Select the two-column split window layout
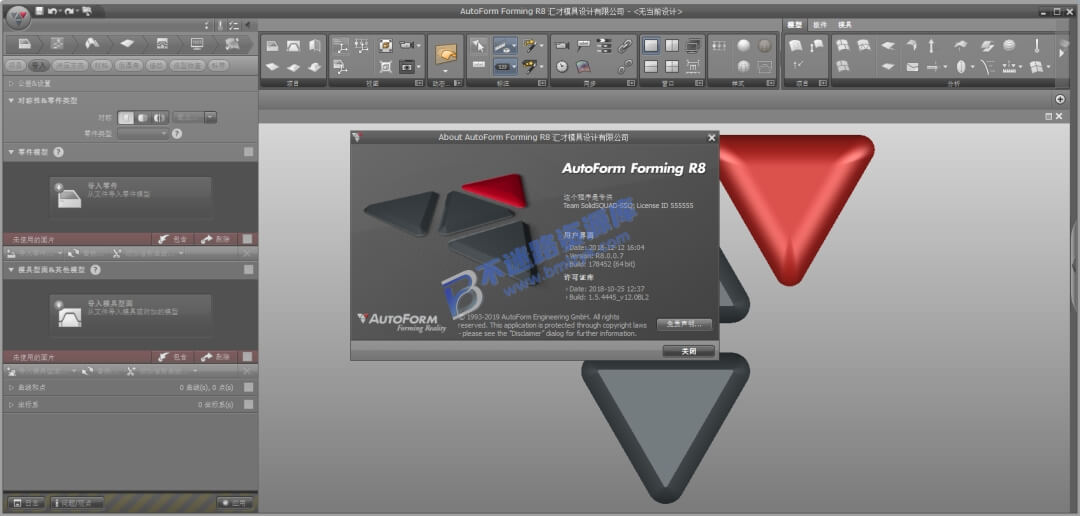1080x516 pixels. click(672, 45)
